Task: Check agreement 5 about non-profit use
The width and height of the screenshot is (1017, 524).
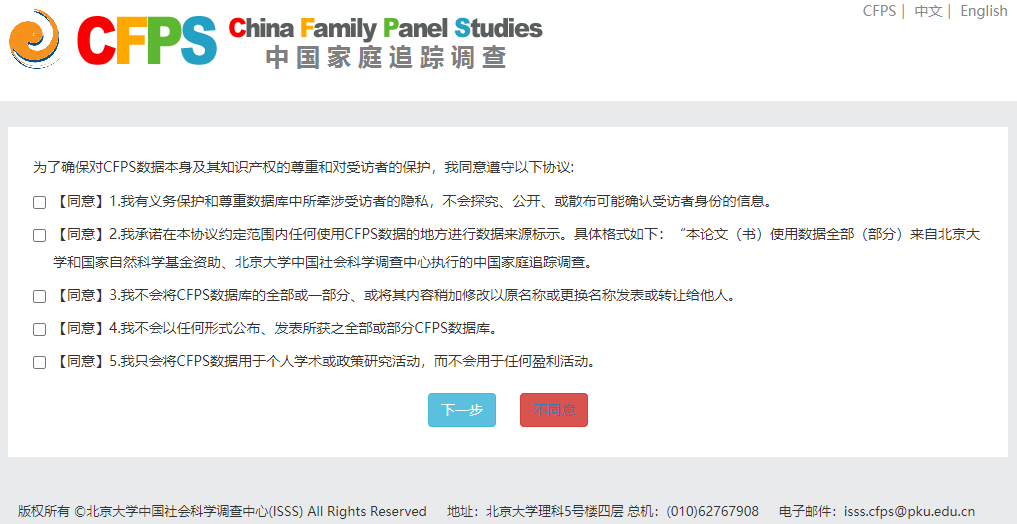Action: pyautogui.click(x=40, y=362)
